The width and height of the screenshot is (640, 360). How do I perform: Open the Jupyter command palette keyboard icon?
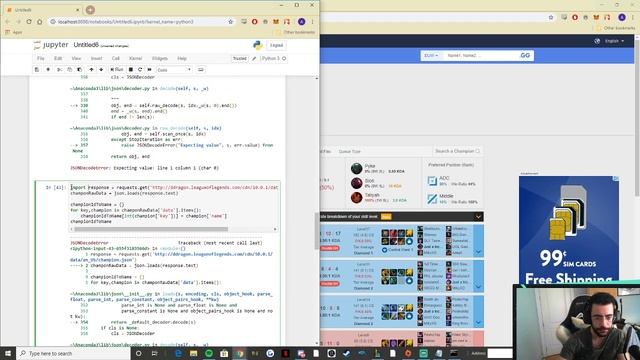[x=200, y=70]
